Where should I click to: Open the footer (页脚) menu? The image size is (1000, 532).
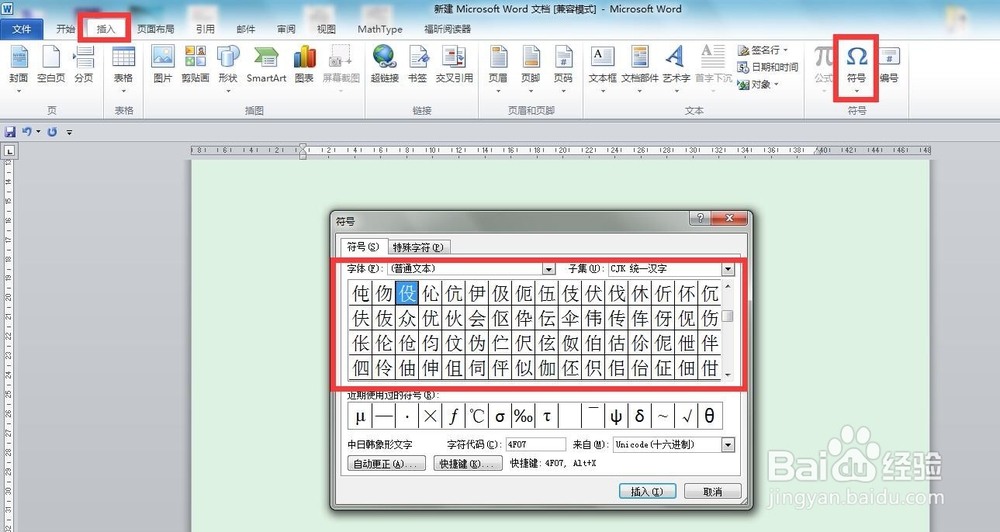coord(531,68)
